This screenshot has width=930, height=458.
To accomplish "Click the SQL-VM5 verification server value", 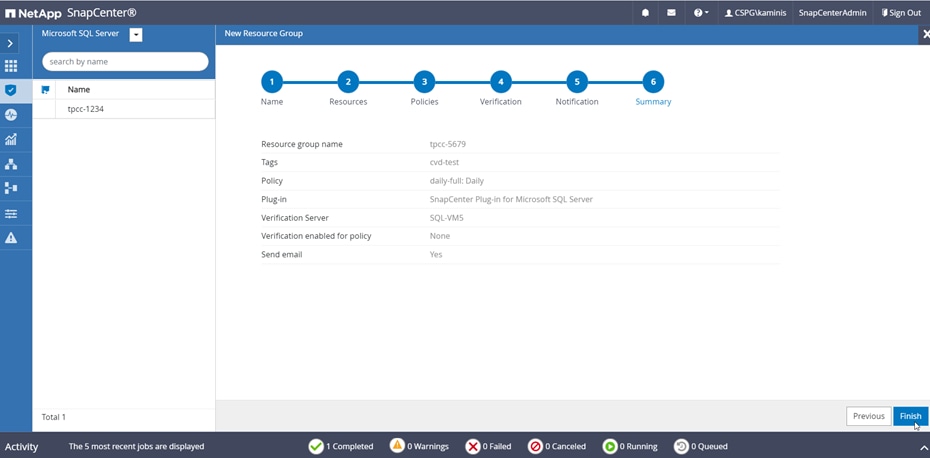I will pyautogui.click(x=447, y=218).
